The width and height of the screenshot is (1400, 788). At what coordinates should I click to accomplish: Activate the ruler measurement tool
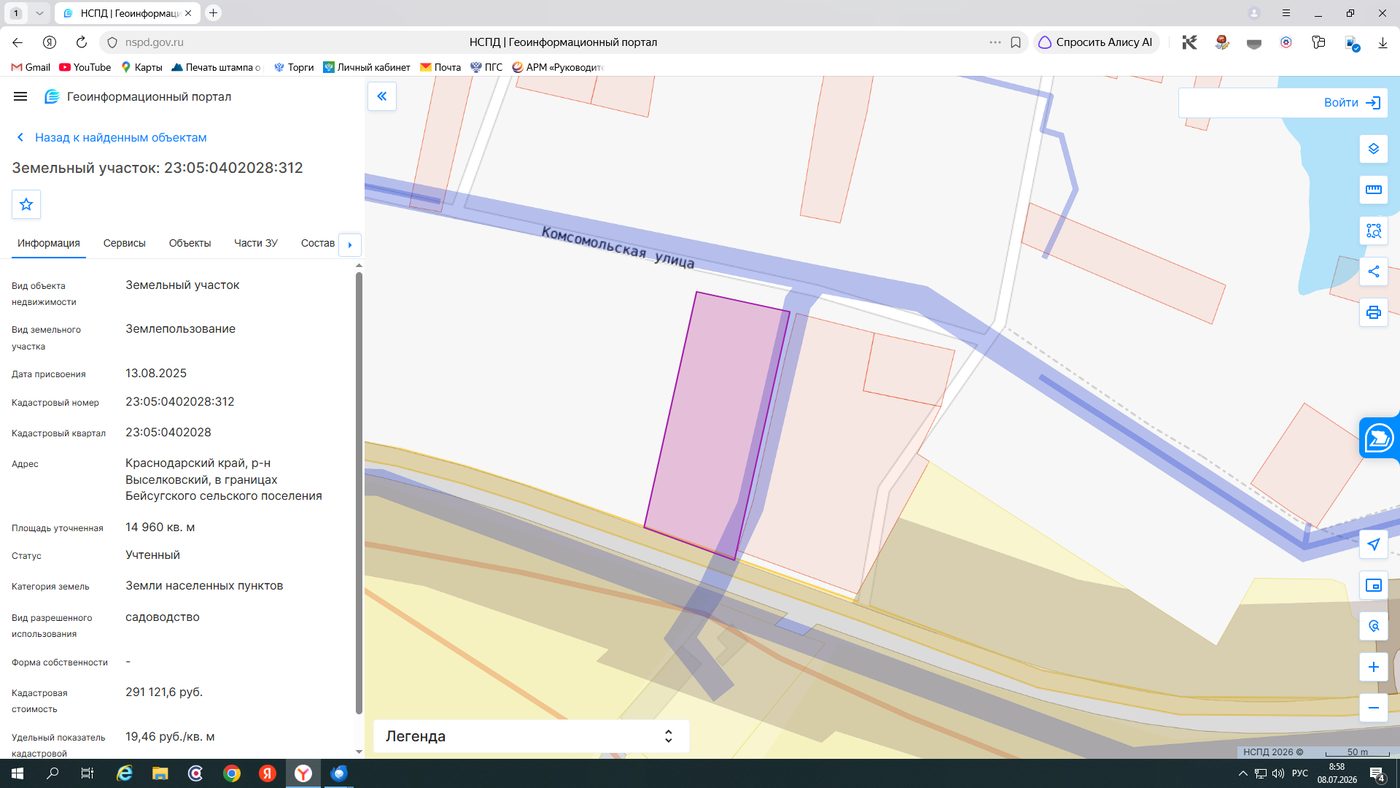[1373, 190]
